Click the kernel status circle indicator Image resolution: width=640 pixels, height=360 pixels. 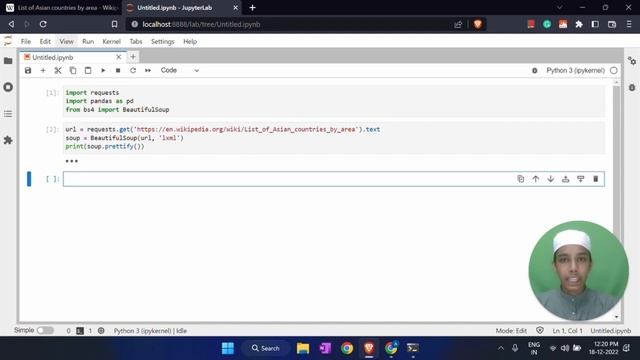coord(613,71)
